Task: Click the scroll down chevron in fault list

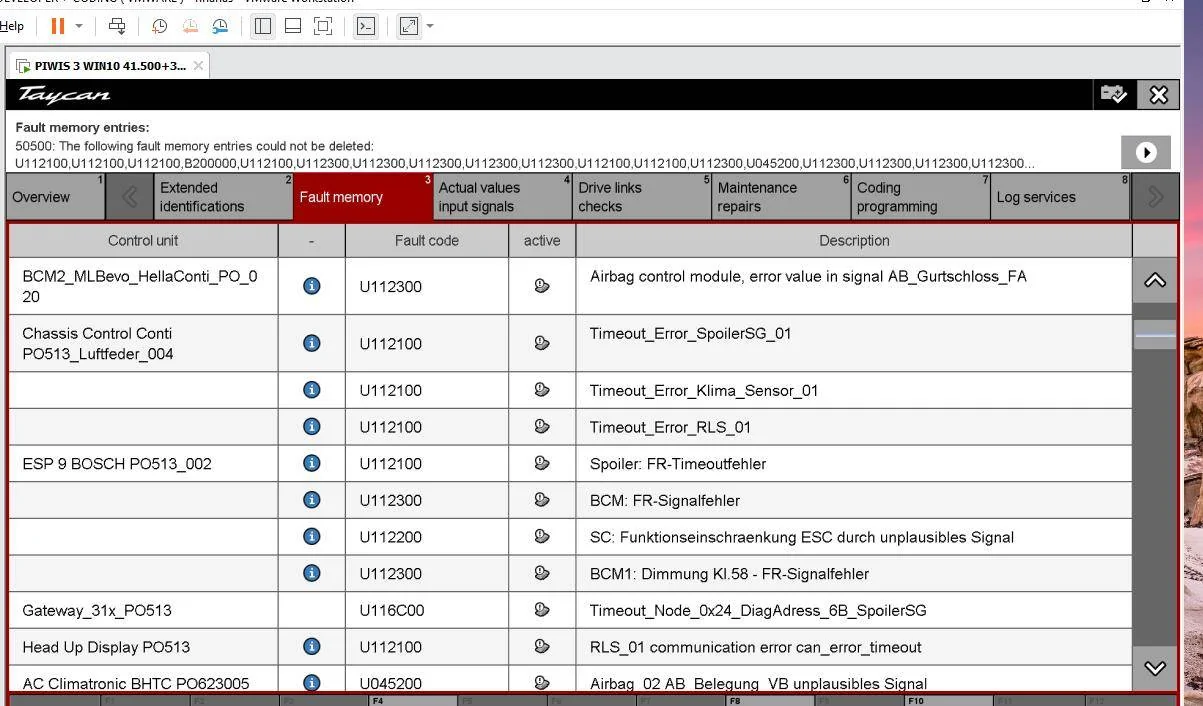Action: click(1155, 668)
